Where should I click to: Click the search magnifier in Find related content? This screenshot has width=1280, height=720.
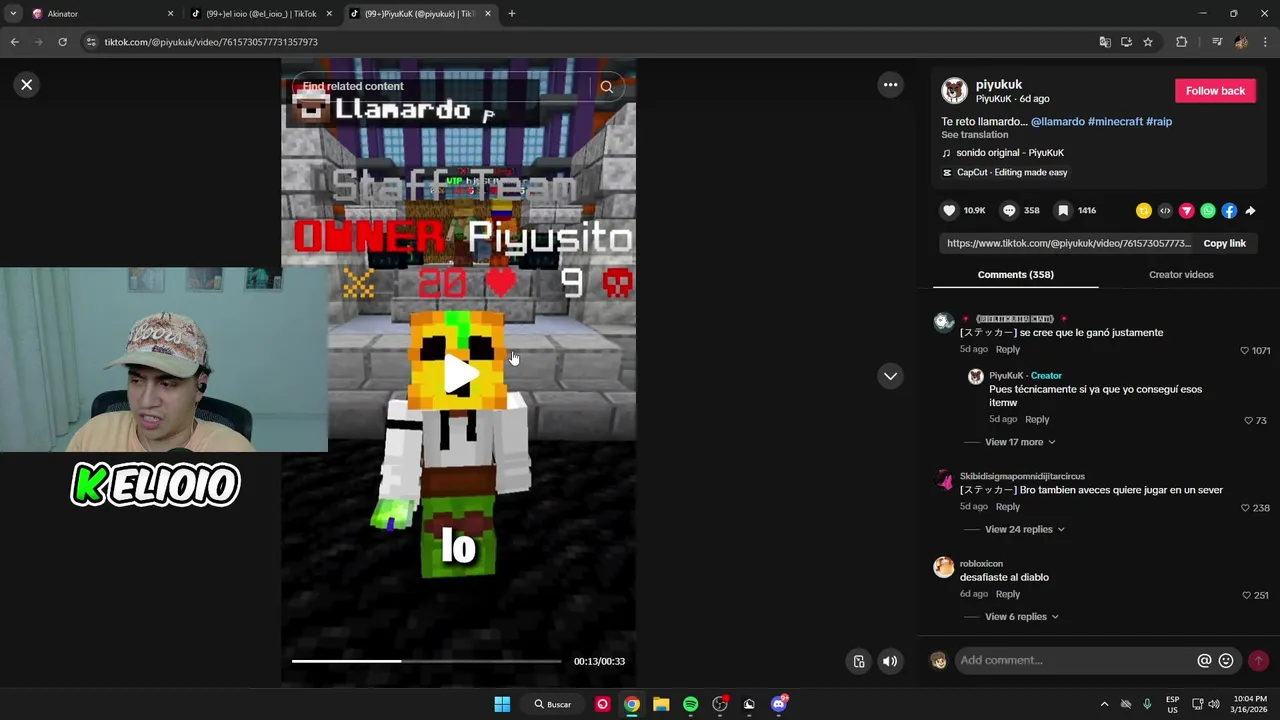pos(606,87)
